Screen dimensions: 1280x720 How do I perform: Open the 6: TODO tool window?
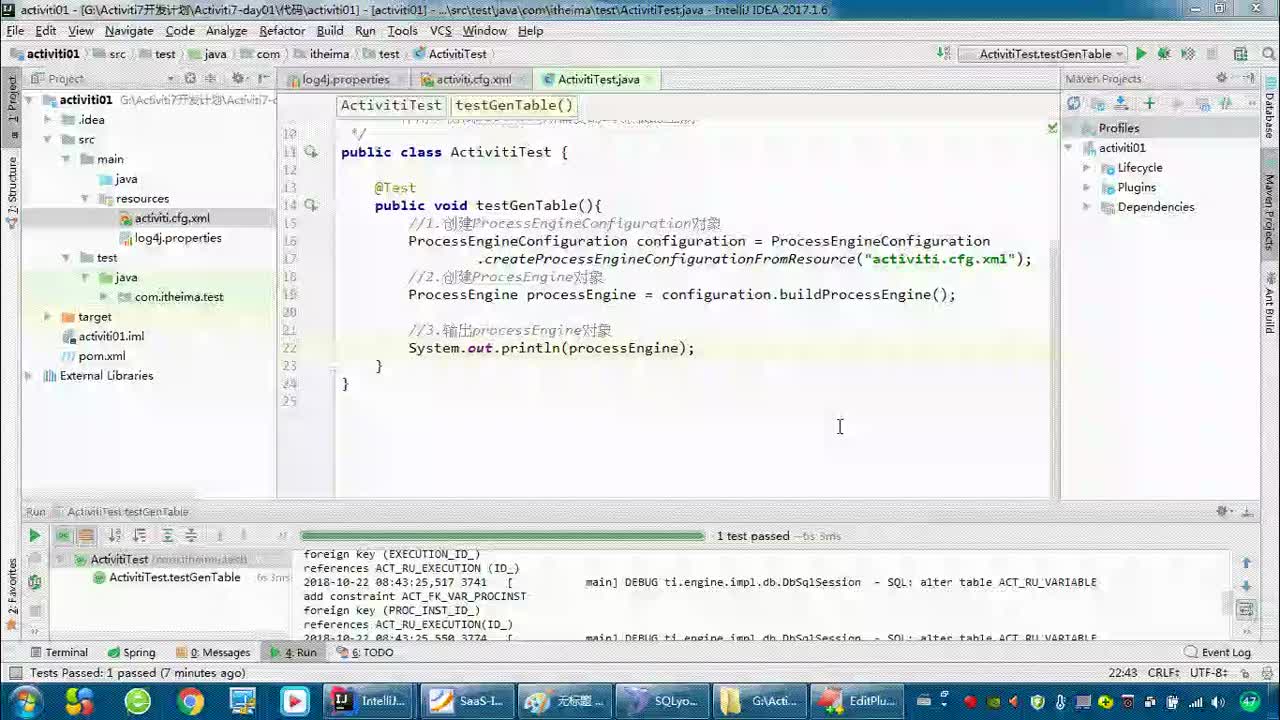pyautogui.click(x=366, y=652)
